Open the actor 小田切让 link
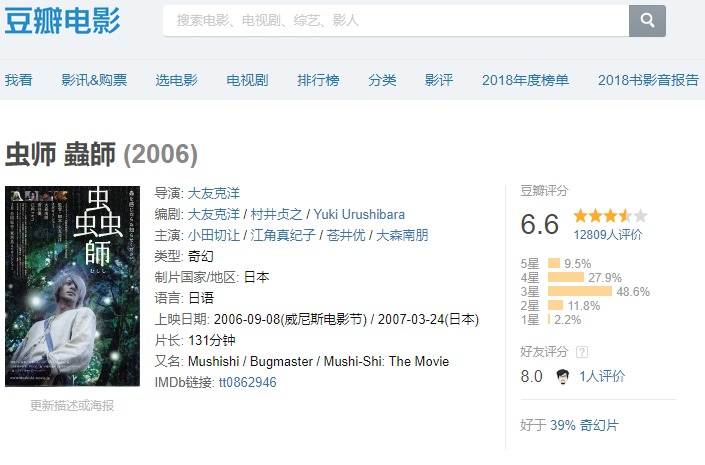Image resolution: width=705 pixels, height=465 pixels. (x=214, y=235)
